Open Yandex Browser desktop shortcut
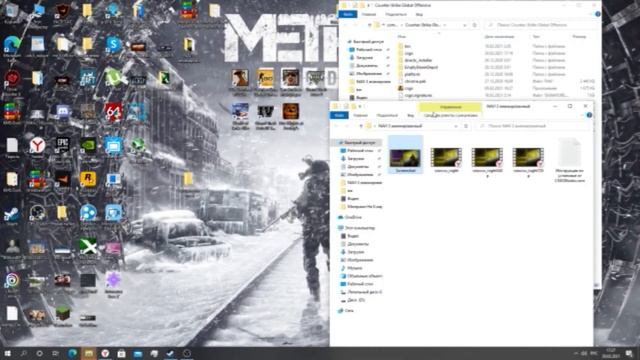Image resolution: width=640 pixels, height=360 pixels. coord(37,146)
